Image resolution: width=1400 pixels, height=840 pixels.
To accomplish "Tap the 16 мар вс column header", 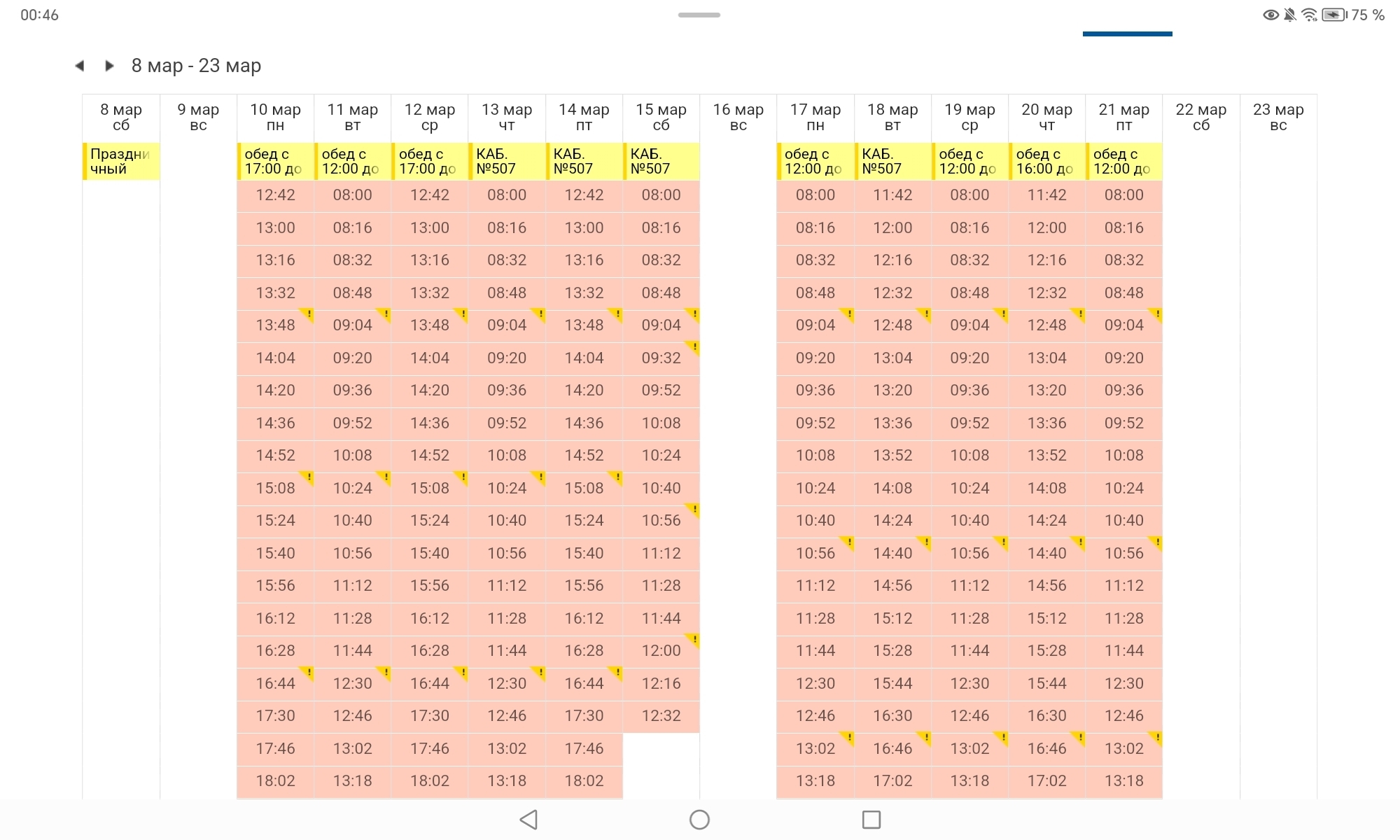I will coord(738,117).
